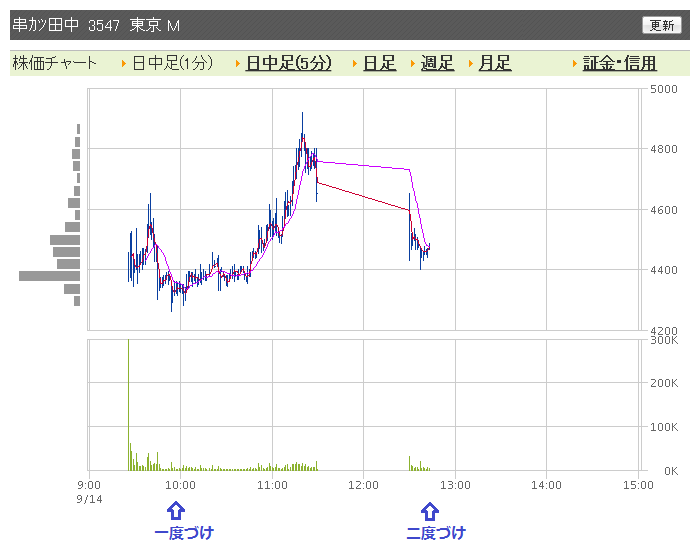Open the 証金・信用 margin chart
This screenshot has width=698, height=559.
coord(620,63)
